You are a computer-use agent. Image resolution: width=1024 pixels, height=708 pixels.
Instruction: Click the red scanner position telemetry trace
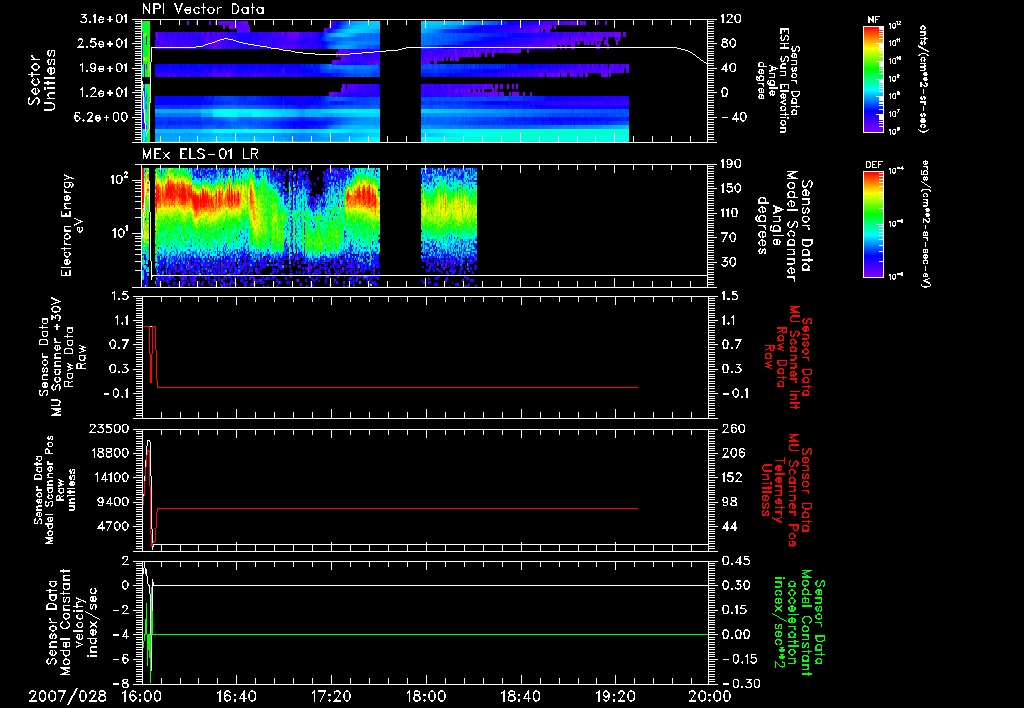[x=397, y=508]
